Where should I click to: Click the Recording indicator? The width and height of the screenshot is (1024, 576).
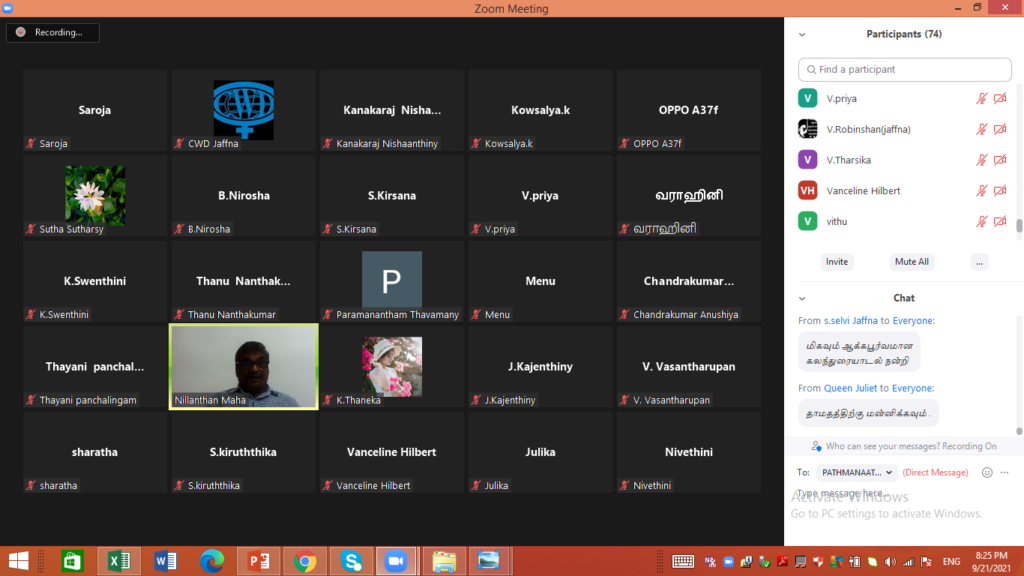pos(53,33)
